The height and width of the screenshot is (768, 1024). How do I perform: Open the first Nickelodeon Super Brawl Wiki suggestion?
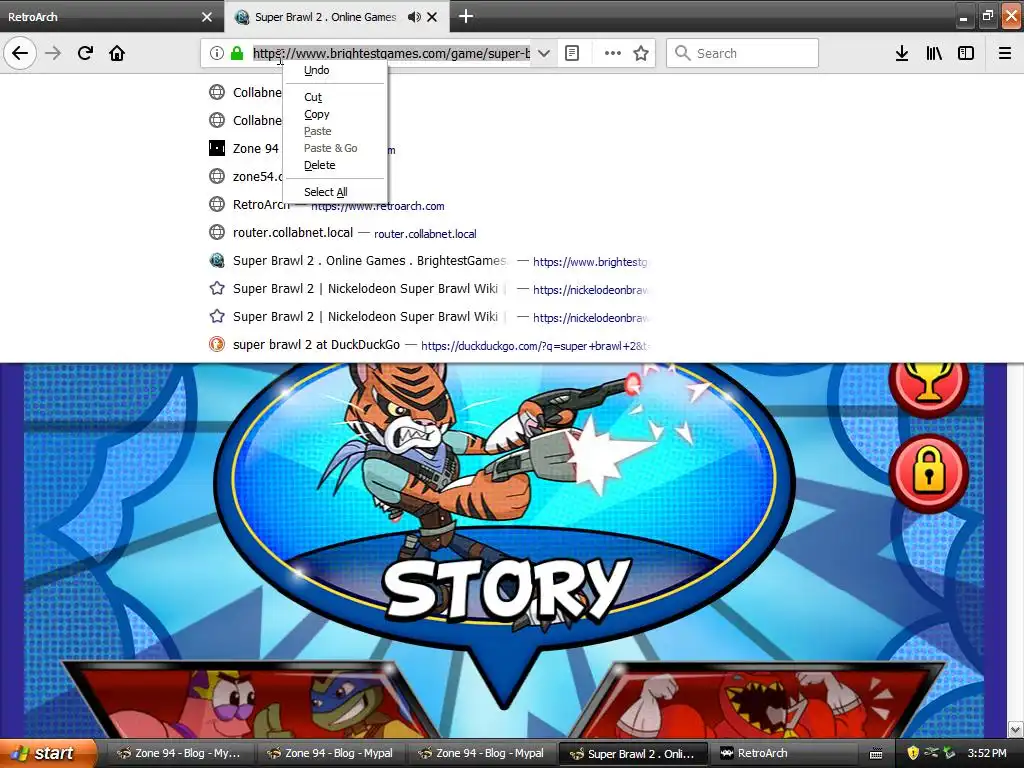428,289
